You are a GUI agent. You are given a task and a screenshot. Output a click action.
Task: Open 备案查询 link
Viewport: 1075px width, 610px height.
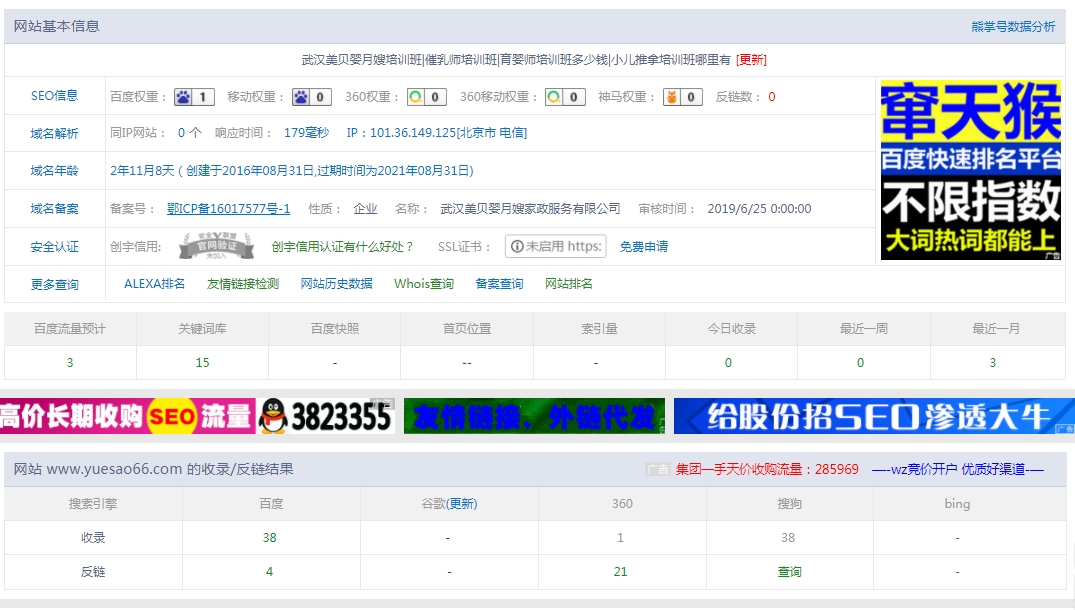tap(499, 284)
